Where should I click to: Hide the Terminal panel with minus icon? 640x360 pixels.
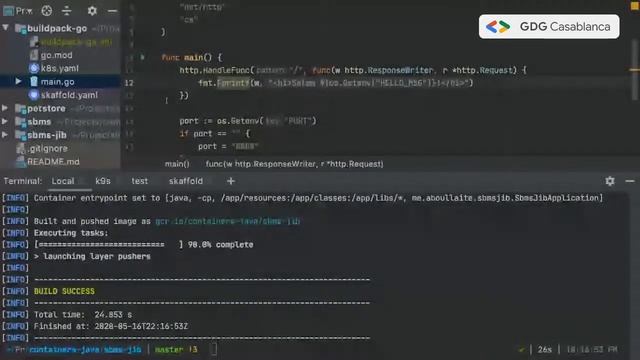tap(630, 181)
